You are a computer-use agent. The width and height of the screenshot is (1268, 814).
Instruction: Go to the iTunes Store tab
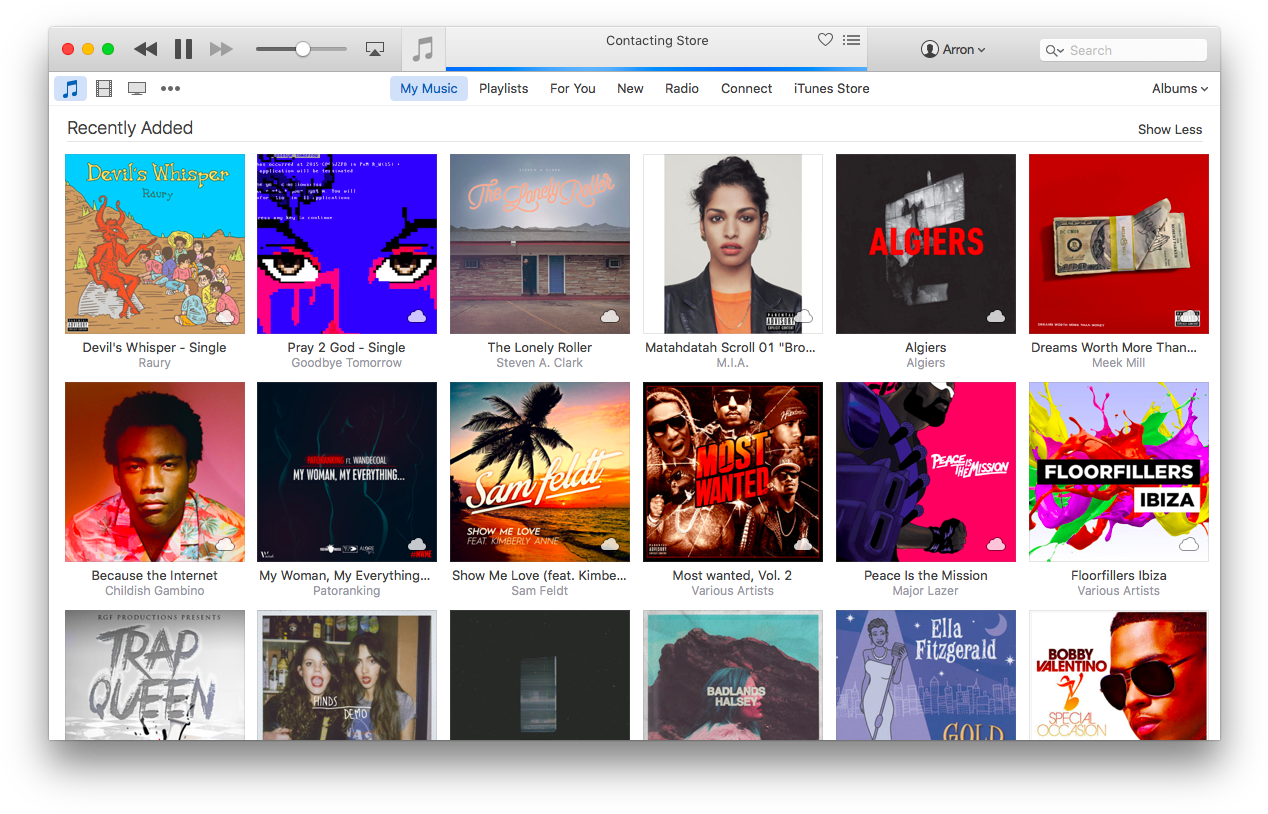point(831,88)
